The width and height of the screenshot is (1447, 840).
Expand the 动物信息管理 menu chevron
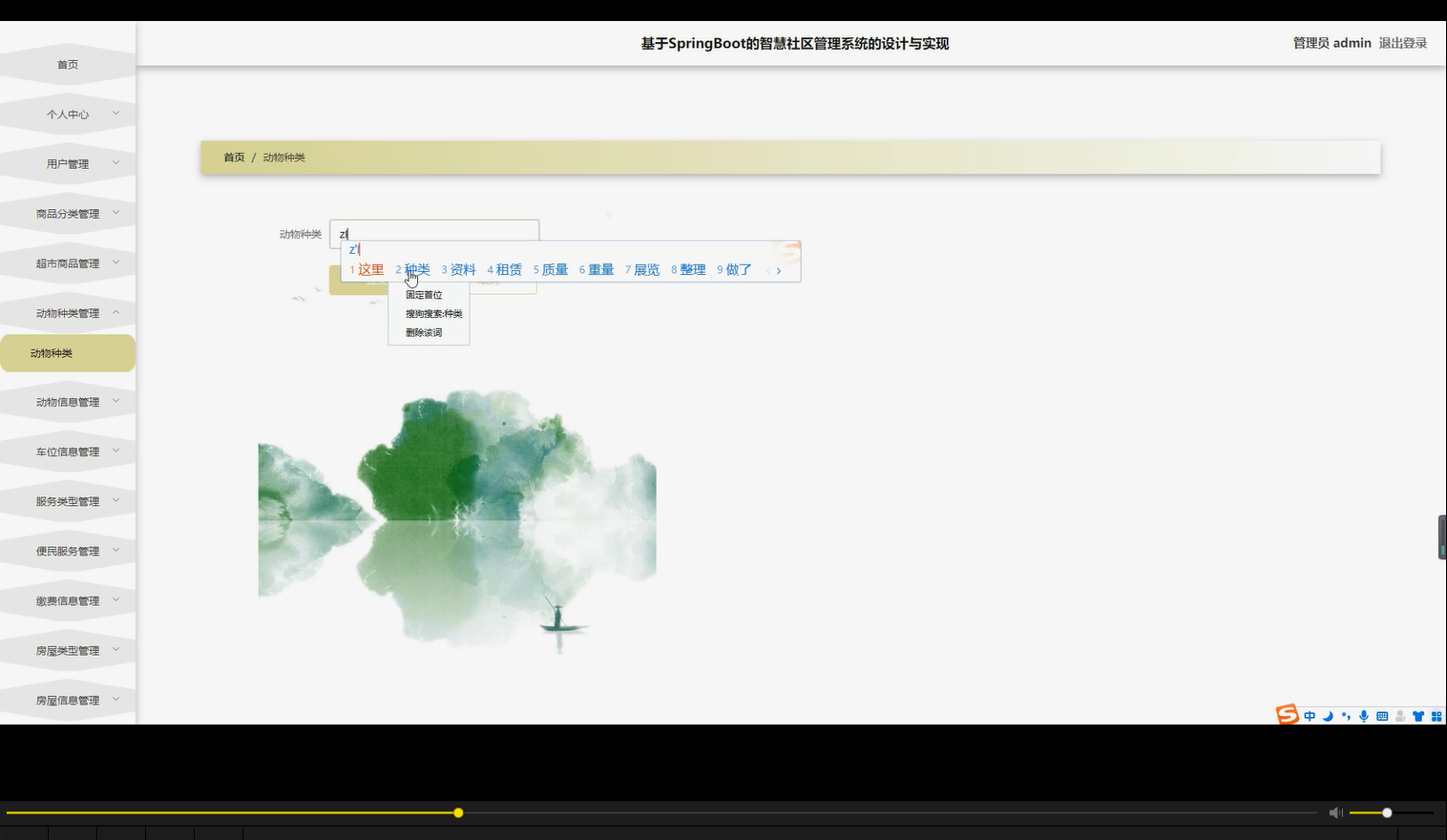coord(116,401)
